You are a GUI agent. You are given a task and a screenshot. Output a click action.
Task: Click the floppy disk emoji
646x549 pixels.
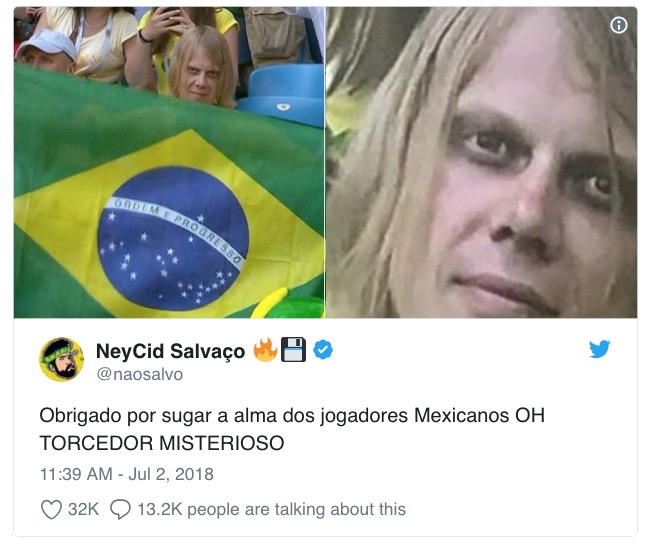(293, 350)
